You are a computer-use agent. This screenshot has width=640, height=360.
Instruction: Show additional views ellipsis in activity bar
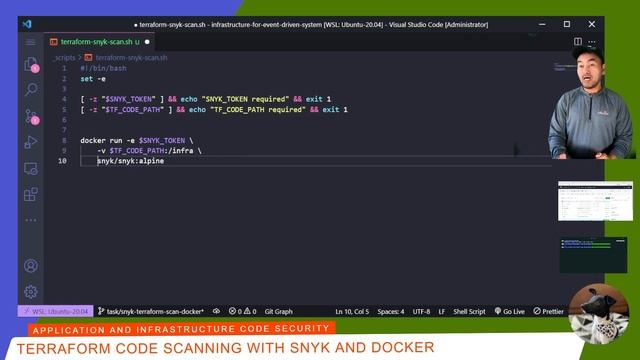point(31,220)
